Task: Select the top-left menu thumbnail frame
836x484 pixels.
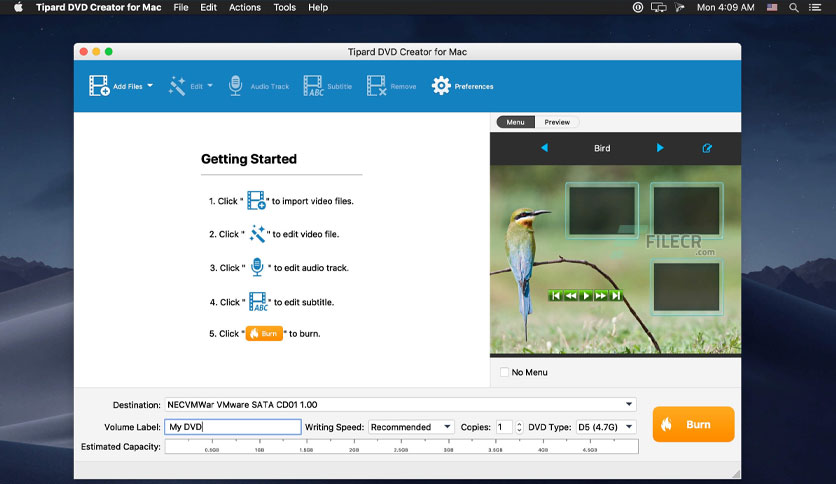Action: click(602, 211)
